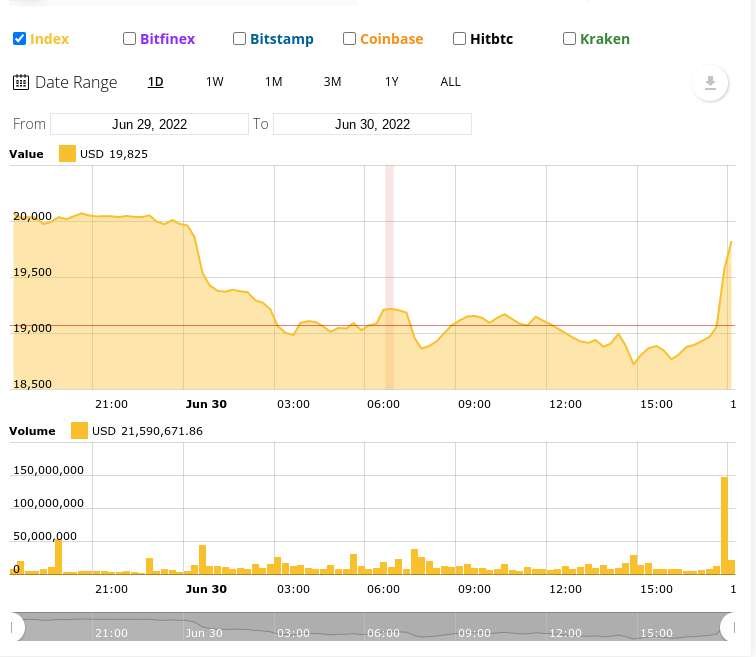Screen dimensions: 756x657
Task: Open the From date field
Action: tap(149, 124)
